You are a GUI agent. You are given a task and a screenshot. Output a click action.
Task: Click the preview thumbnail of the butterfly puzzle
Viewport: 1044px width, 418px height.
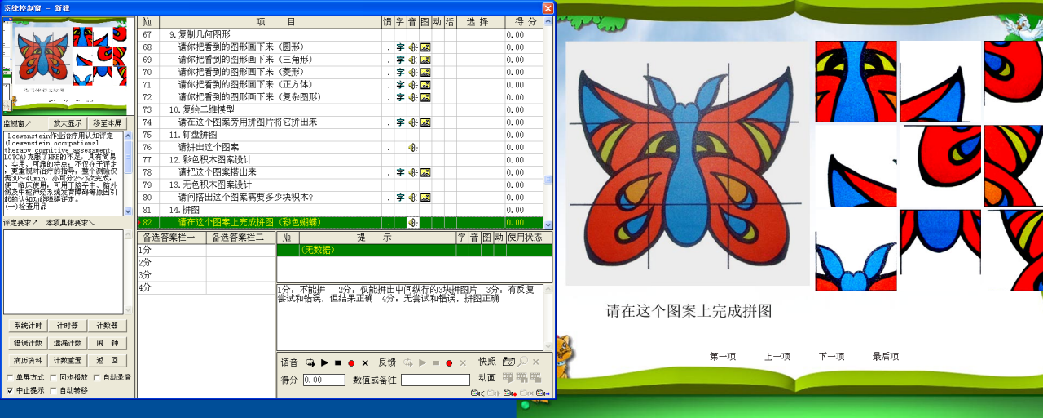click(67, 65)
